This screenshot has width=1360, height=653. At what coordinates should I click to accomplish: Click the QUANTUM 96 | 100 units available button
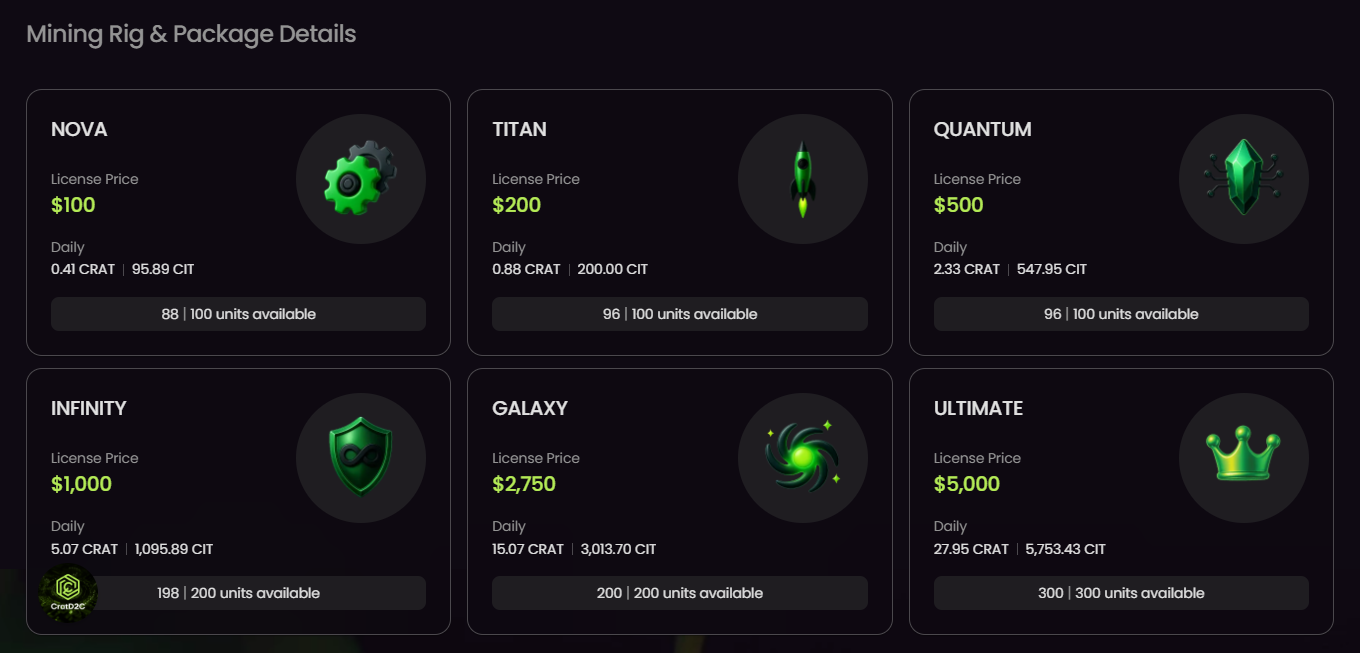(1120, 314)
